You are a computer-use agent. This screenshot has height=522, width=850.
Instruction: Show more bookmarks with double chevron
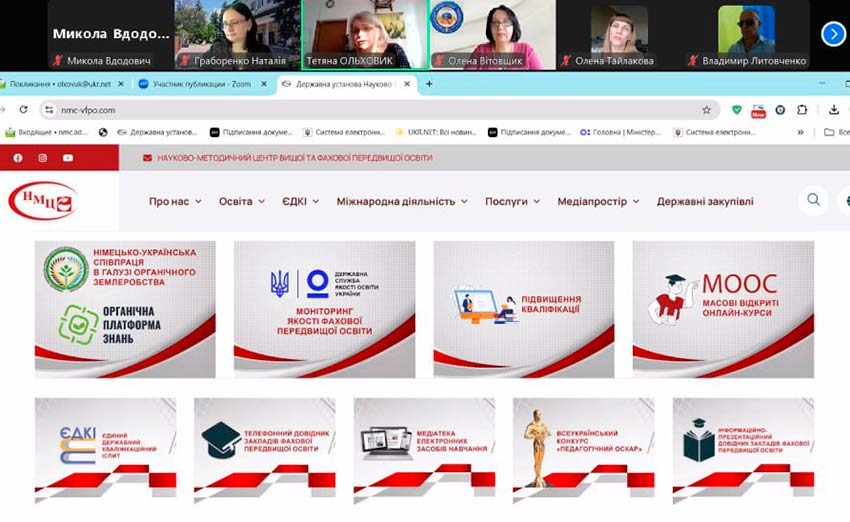800,132
